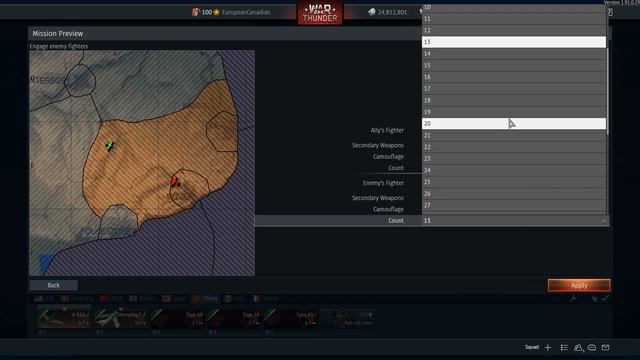The height and width of the screenshot is (360, 640).
Task: Click the Dover sector on the map
Action: pyautogui.click(x=189, y=190)
